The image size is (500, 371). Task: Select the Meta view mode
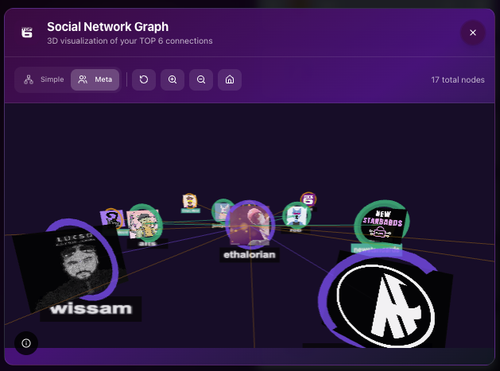tap(95, 80)
